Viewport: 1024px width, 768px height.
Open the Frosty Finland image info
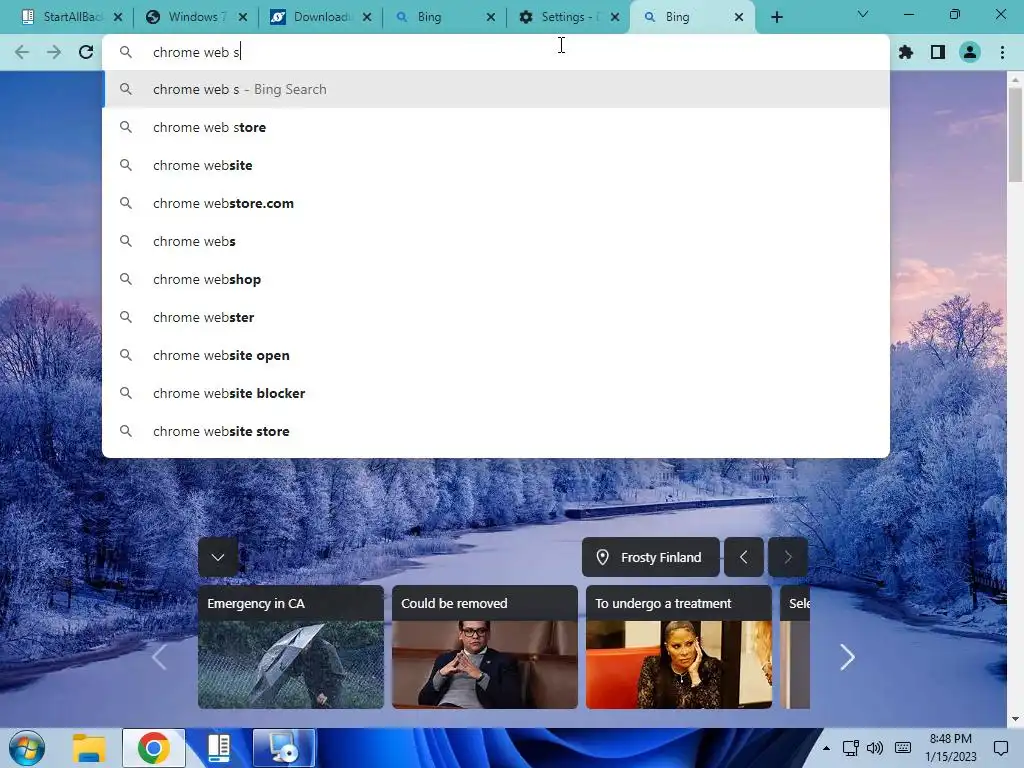click(x=650, y=557)
